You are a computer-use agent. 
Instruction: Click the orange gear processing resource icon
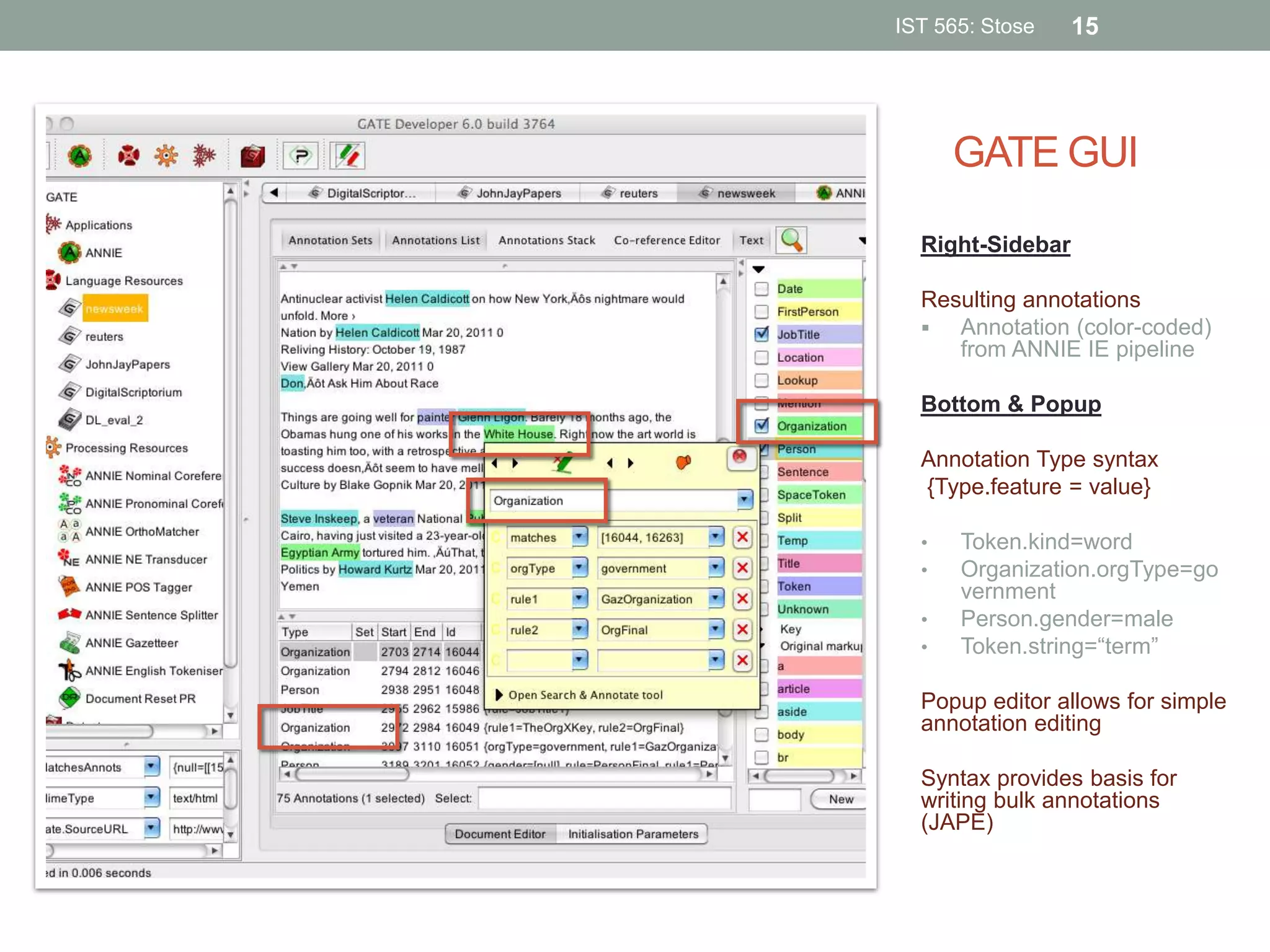[x=166, y=156]
